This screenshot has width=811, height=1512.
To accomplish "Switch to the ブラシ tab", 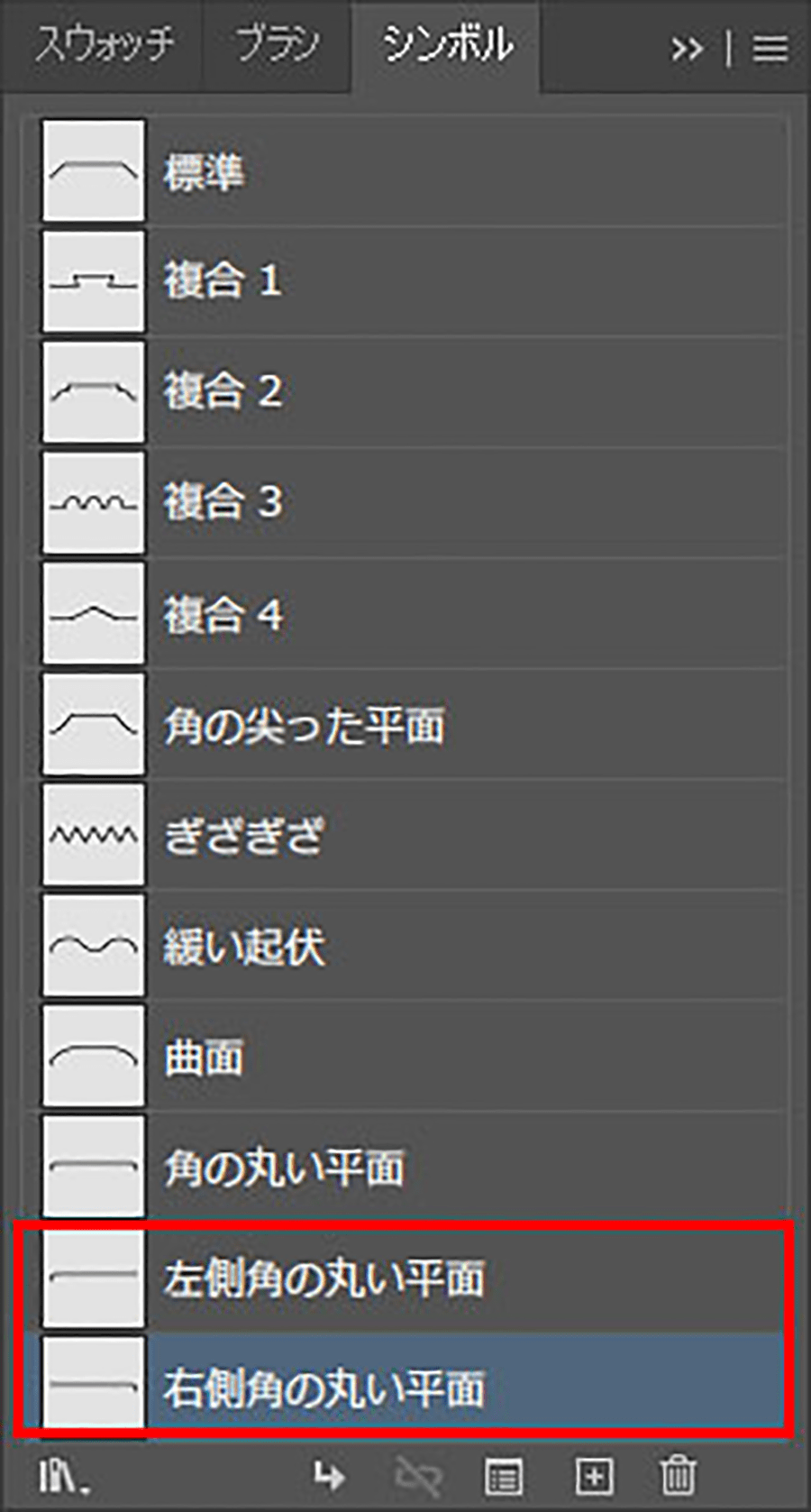I will pos(278,45).
